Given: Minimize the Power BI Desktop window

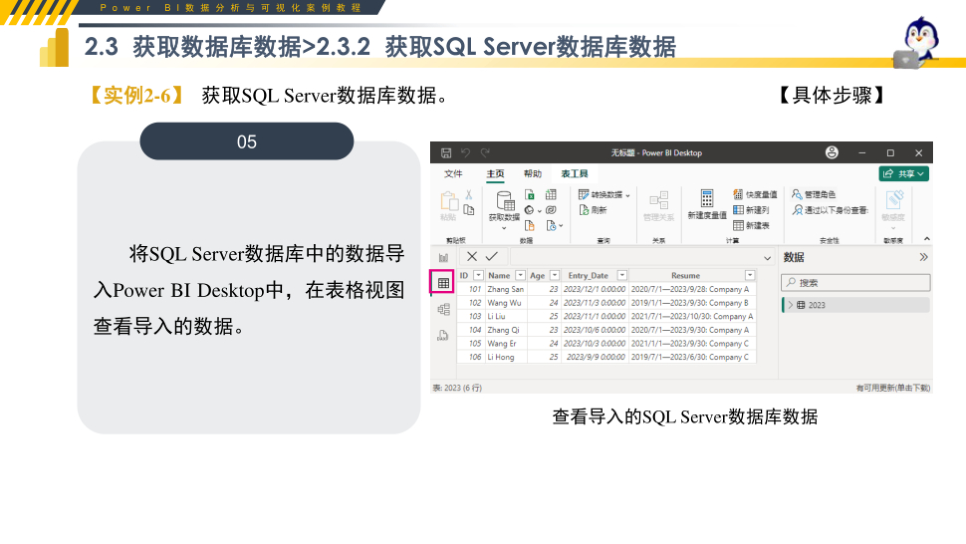Looking at the screenshot, I should [x=862, y=153].
